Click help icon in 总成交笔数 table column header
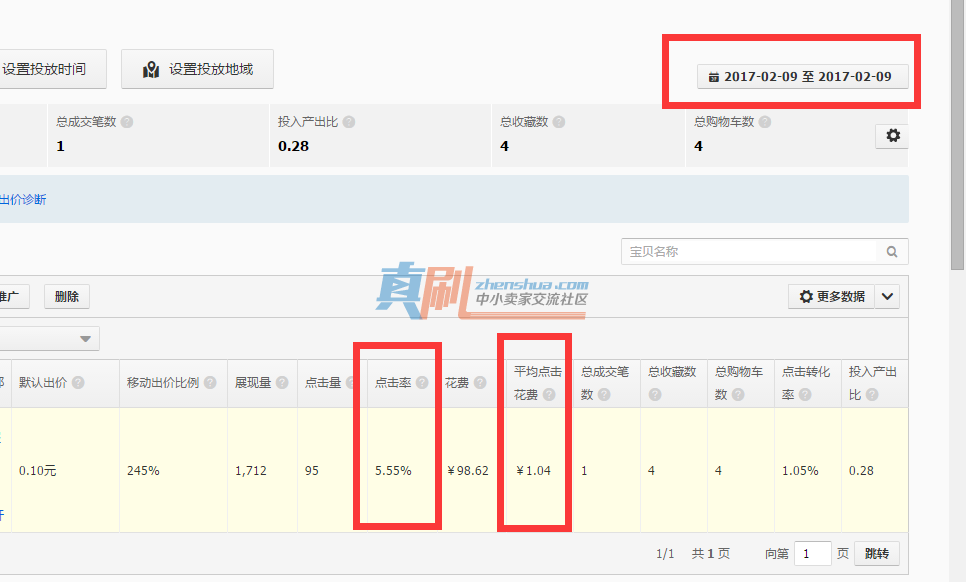Viewport: 966px width, 582px height. [604, 395]
